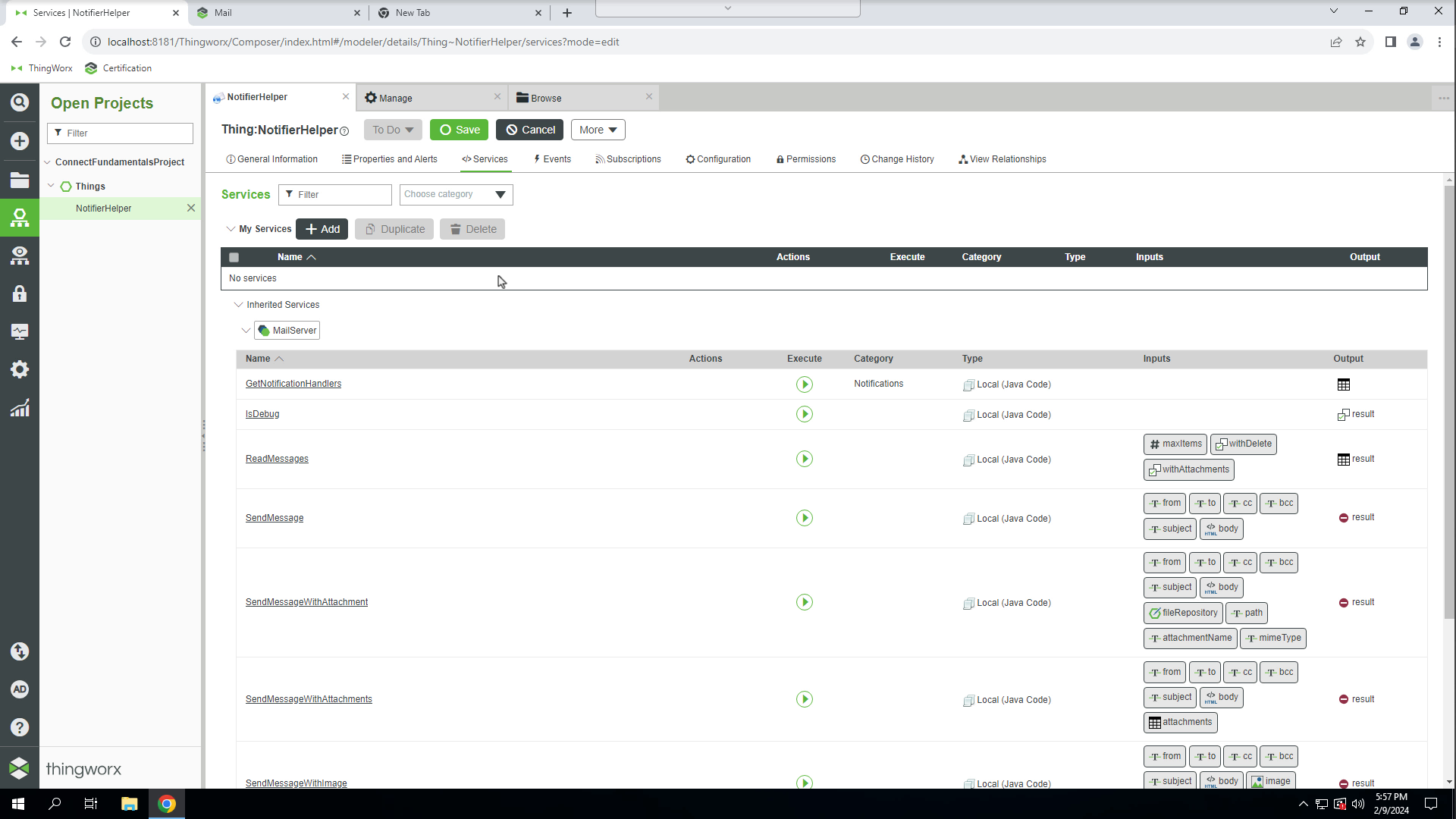Open the Import/Export icon in sidebar
1456x819 pixels.
point(20,651)
